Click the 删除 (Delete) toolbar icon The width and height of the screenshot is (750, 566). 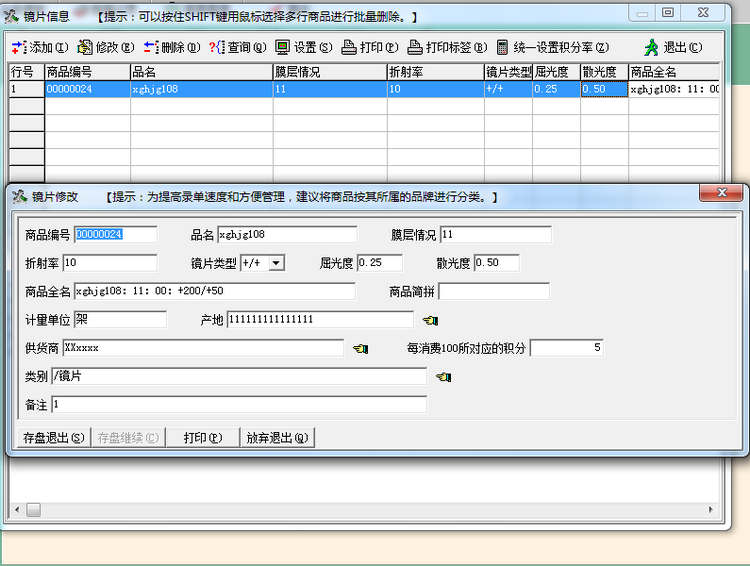151,47
